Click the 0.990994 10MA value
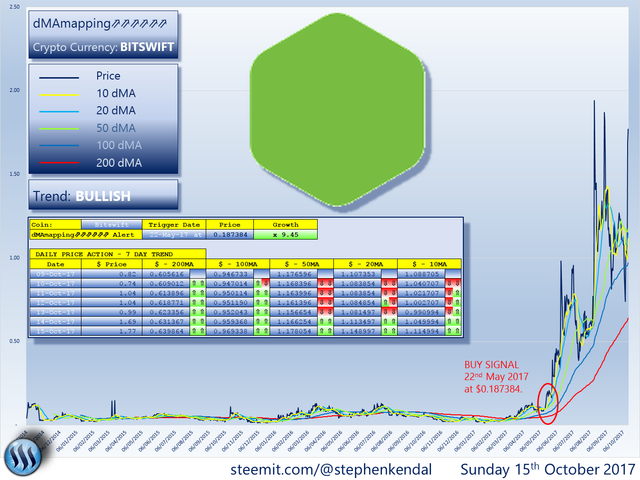640x480 pixels. 422,312
